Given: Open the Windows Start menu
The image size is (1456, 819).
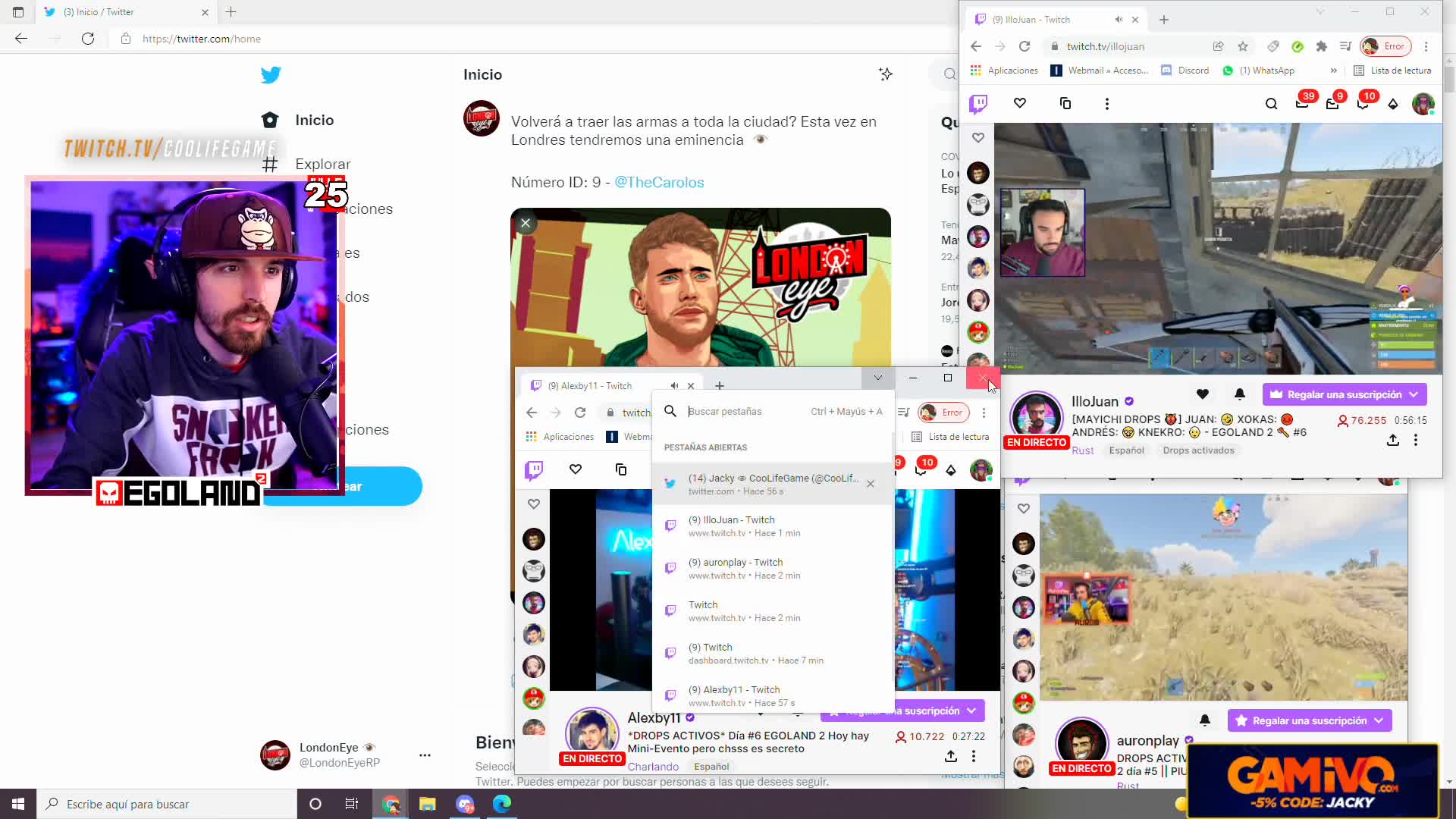Looking at the screenshot, I should [x=18, y=804].
